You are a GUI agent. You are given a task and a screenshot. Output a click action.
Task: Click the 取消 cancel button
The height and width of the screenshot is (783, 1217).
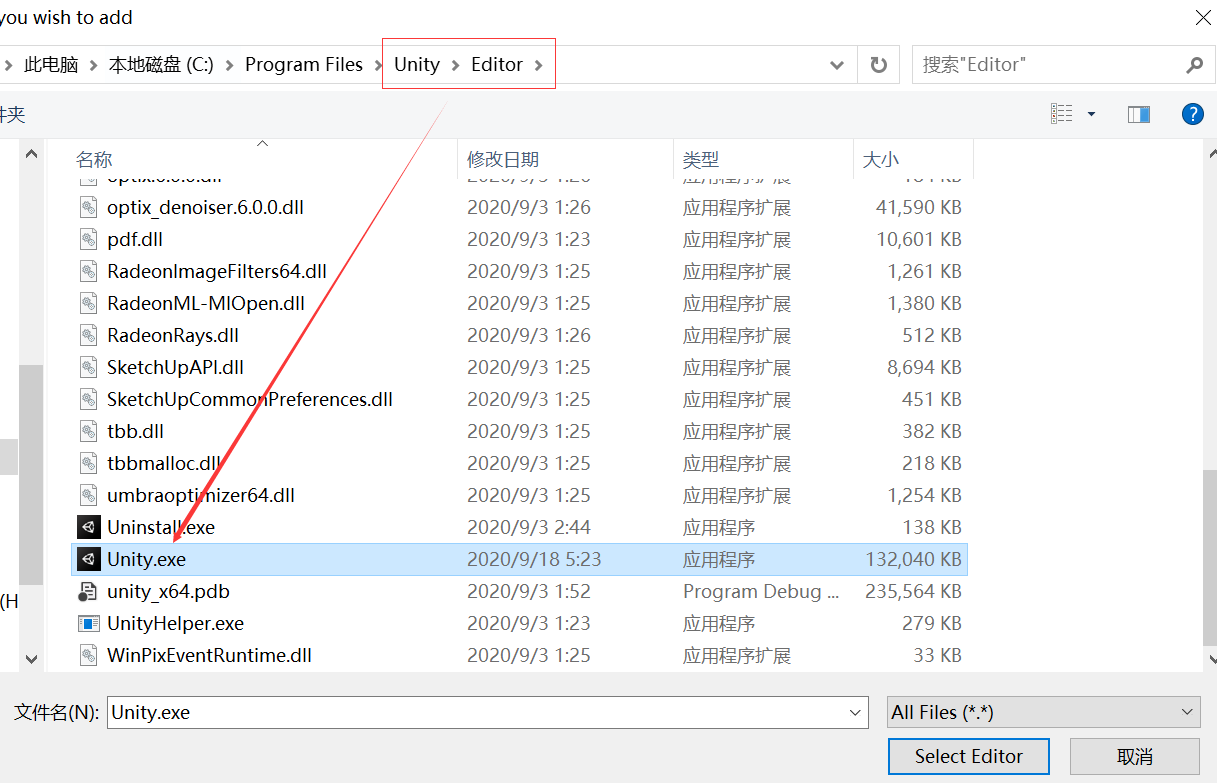click(1135, 756)
